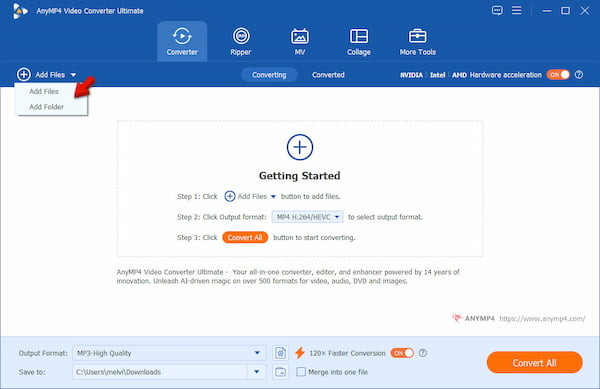Open Faster Conversion help question icon
This screenshot has width=600, height=389.
pos(422,353)
